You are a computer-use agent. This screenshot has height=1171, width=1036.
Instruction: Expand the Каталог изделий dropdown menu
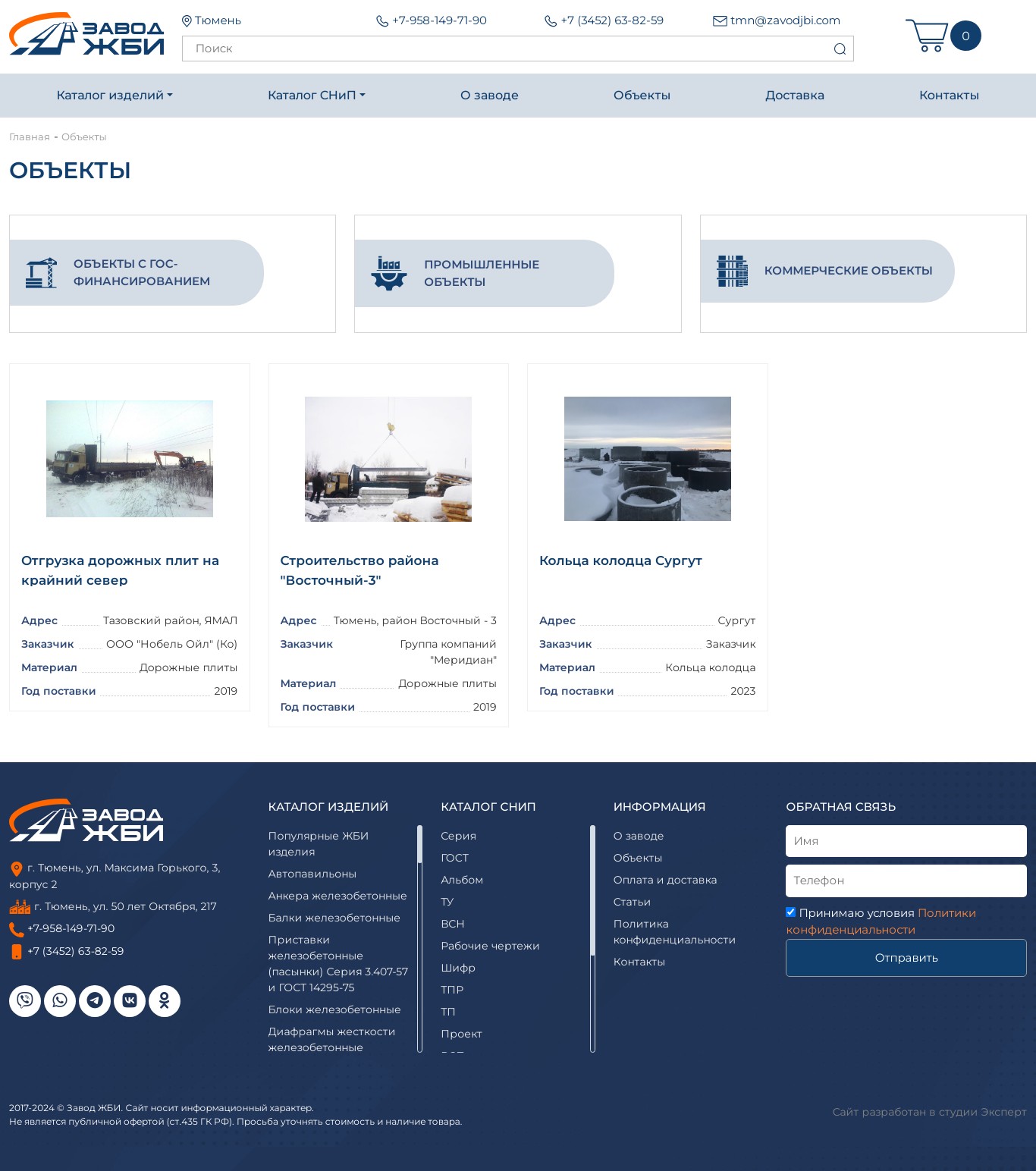coord(115,96)
